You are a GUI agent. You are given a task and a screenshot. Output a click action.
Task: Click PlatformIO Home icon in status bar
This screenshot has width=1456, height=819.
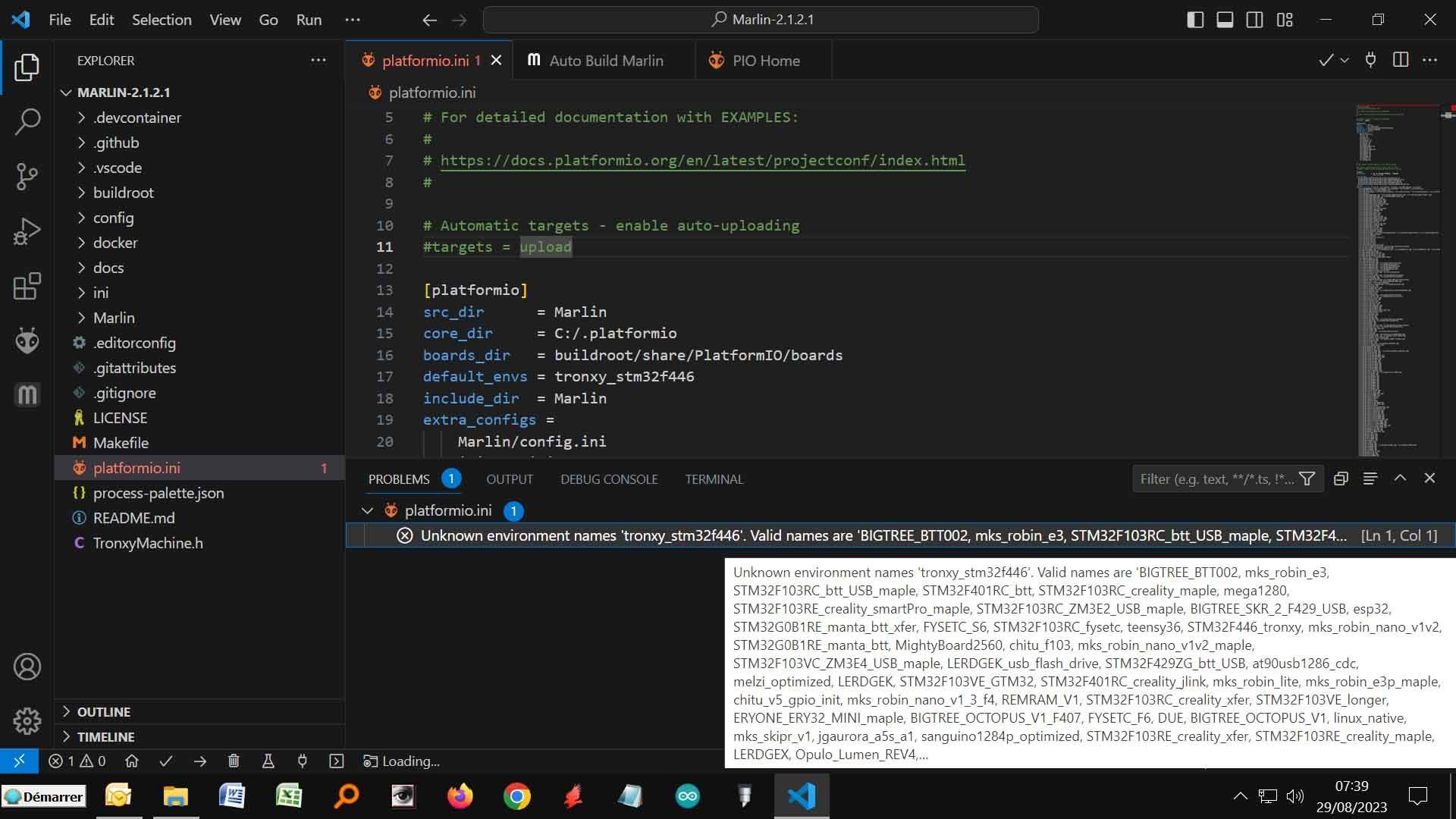pyautogui.click(x=132, y=761)
